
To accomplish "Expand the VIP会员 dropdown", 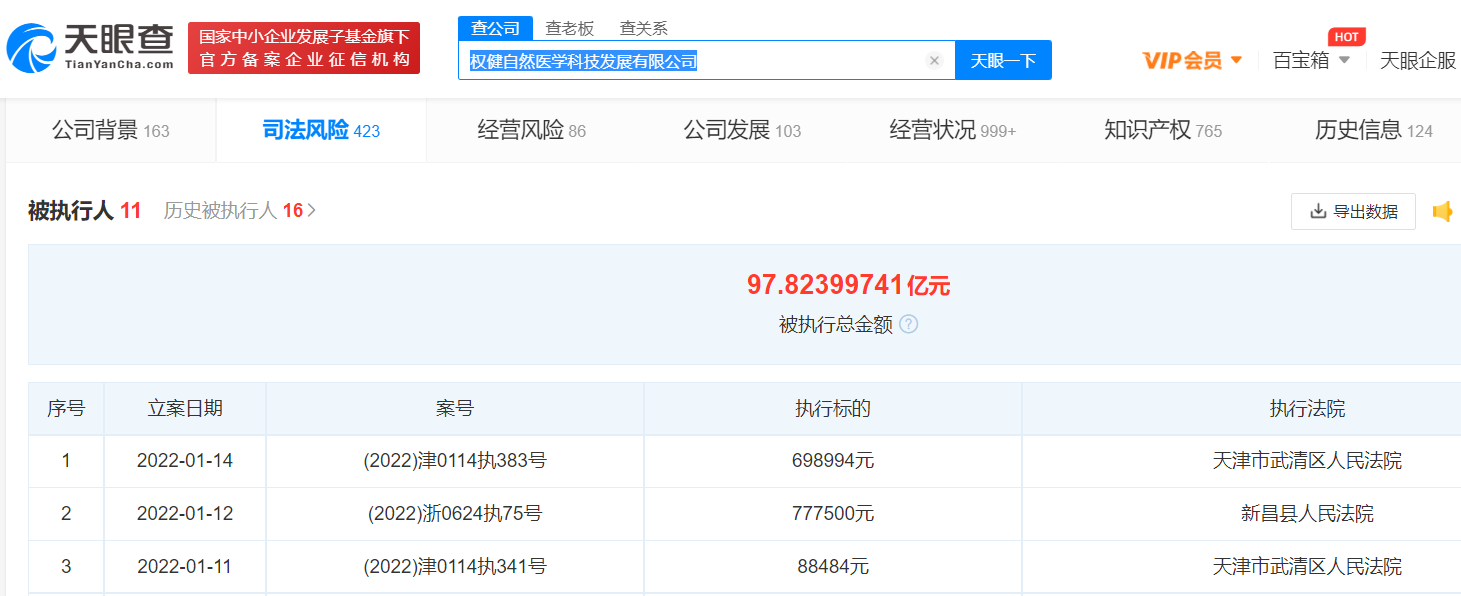I will 1192,61.
